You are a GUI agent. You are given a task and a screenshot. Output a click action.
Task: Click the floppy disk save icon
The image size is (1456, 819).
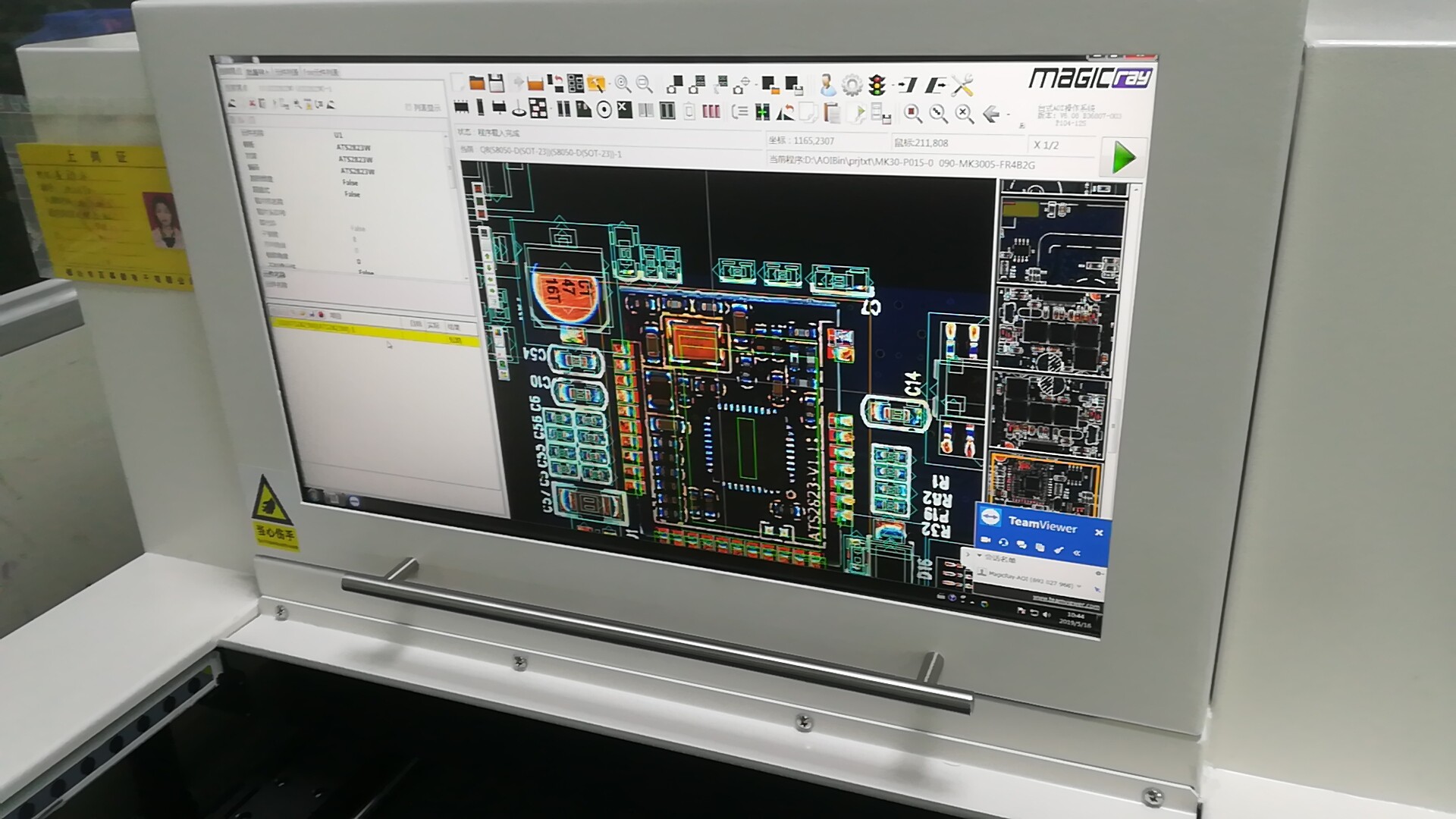click(497, 83)
